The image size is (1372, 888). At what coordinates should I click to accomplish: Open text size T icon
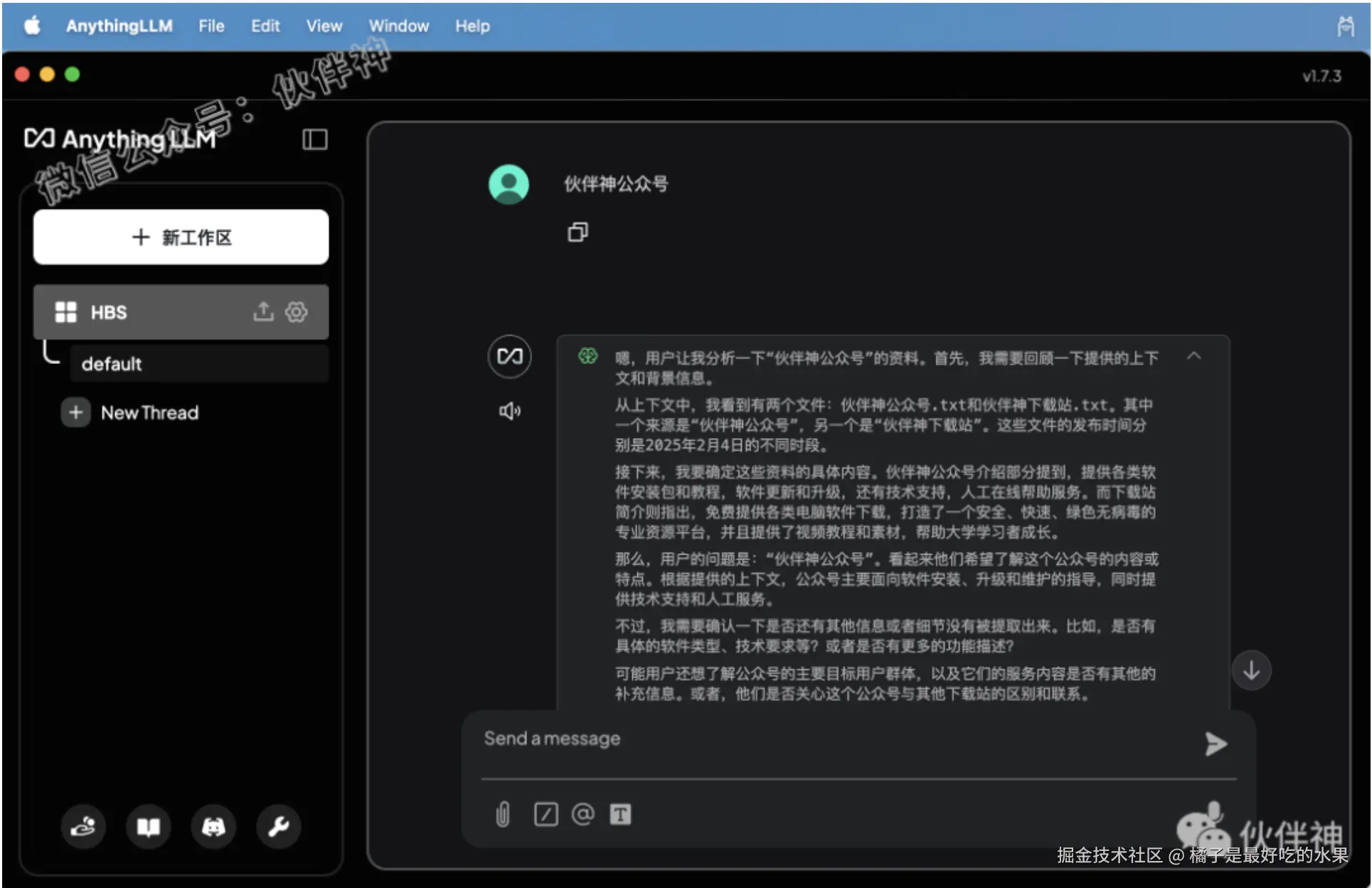tap(620, 814)
